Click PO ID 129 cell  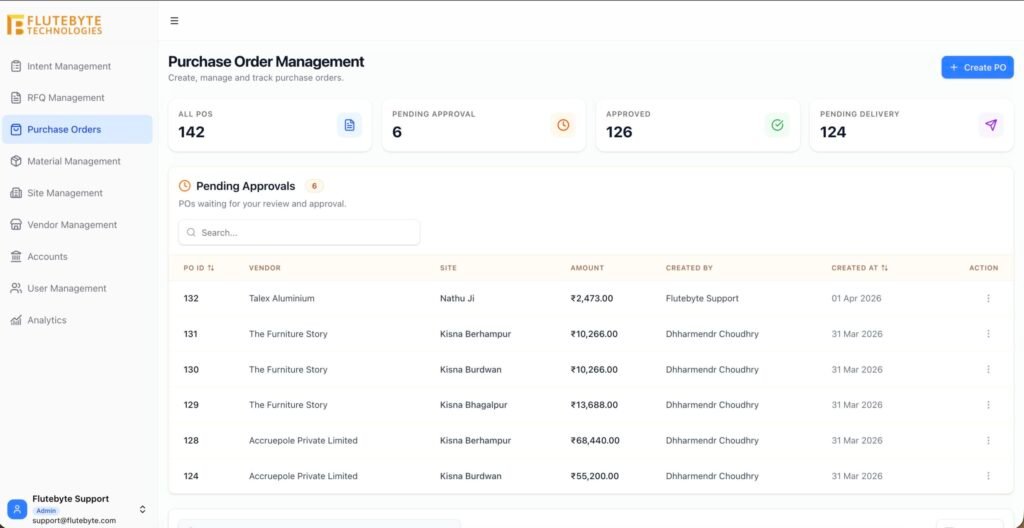point(191,405)
